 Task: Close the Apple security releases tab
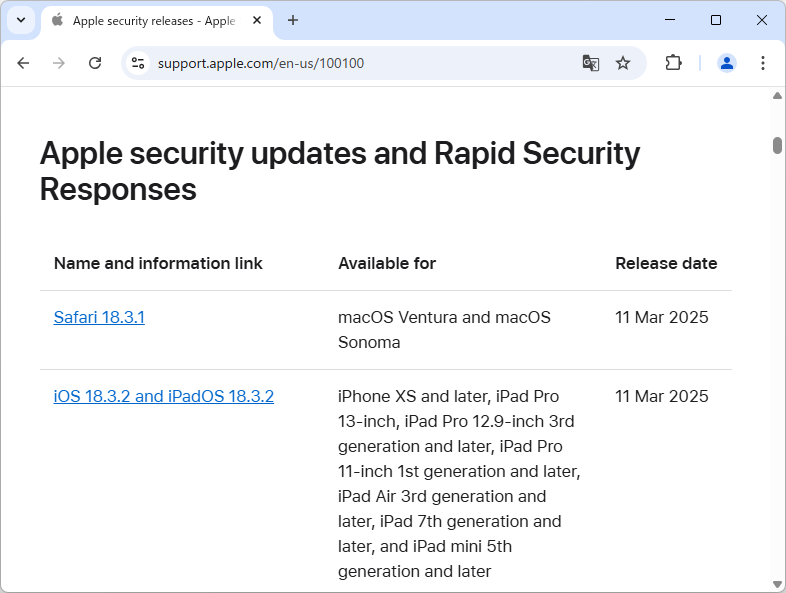click(x=257, y=21)
